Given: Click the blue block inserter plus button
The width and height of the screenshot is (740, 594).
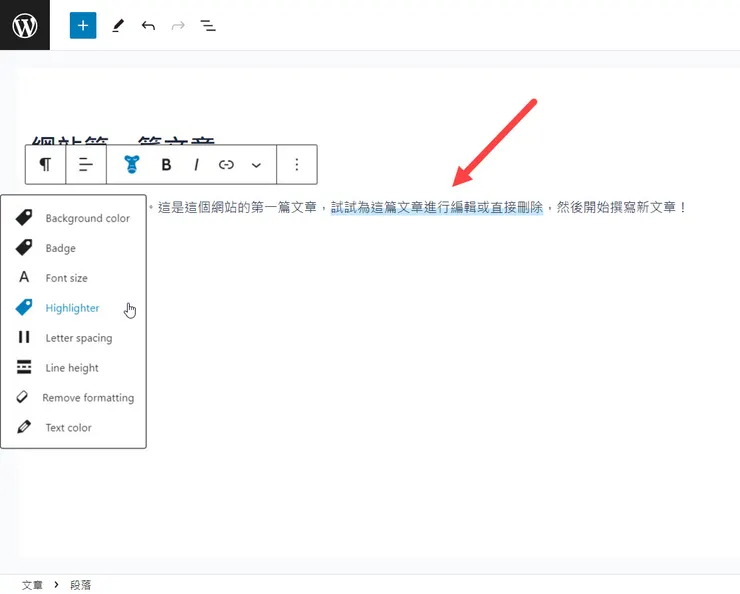Looking at the screenshot, I should tap(83, 25).
